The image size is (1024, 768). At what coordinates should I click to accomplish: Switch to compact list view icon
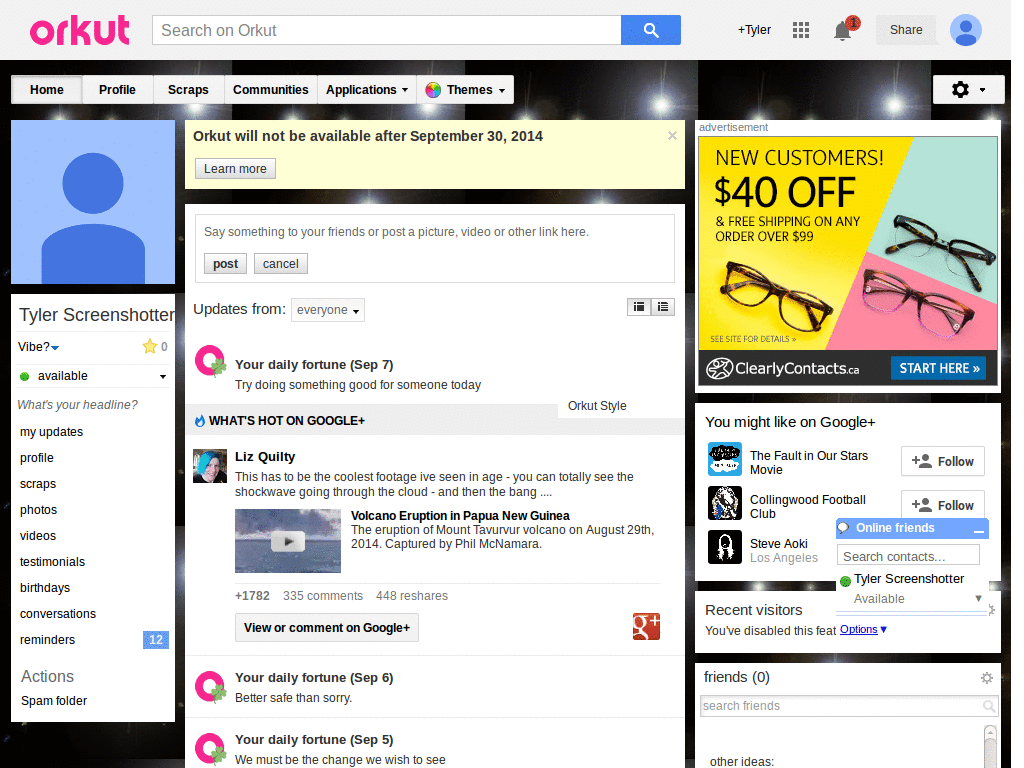click(663, 307)
